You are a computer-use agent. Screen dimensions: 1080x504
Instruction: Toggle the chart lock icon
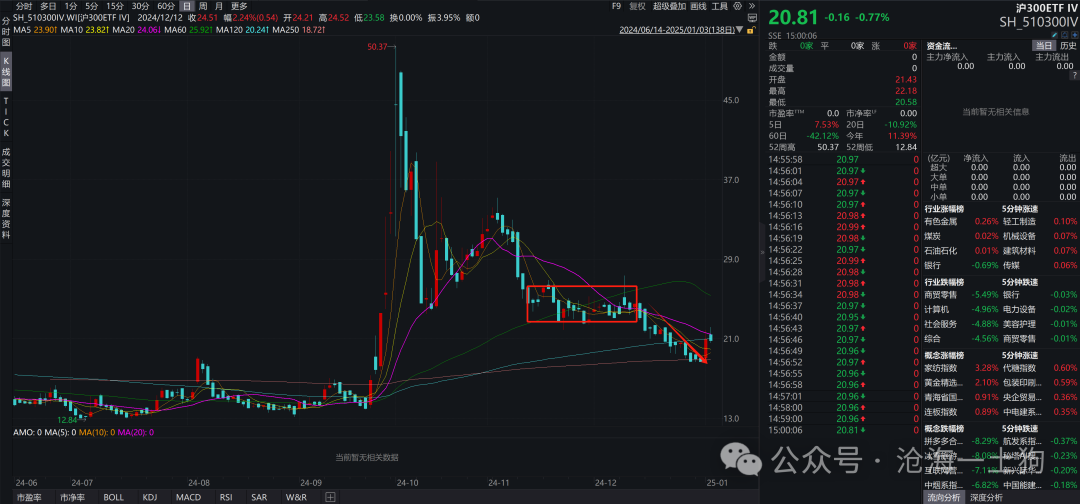(751, 30)
